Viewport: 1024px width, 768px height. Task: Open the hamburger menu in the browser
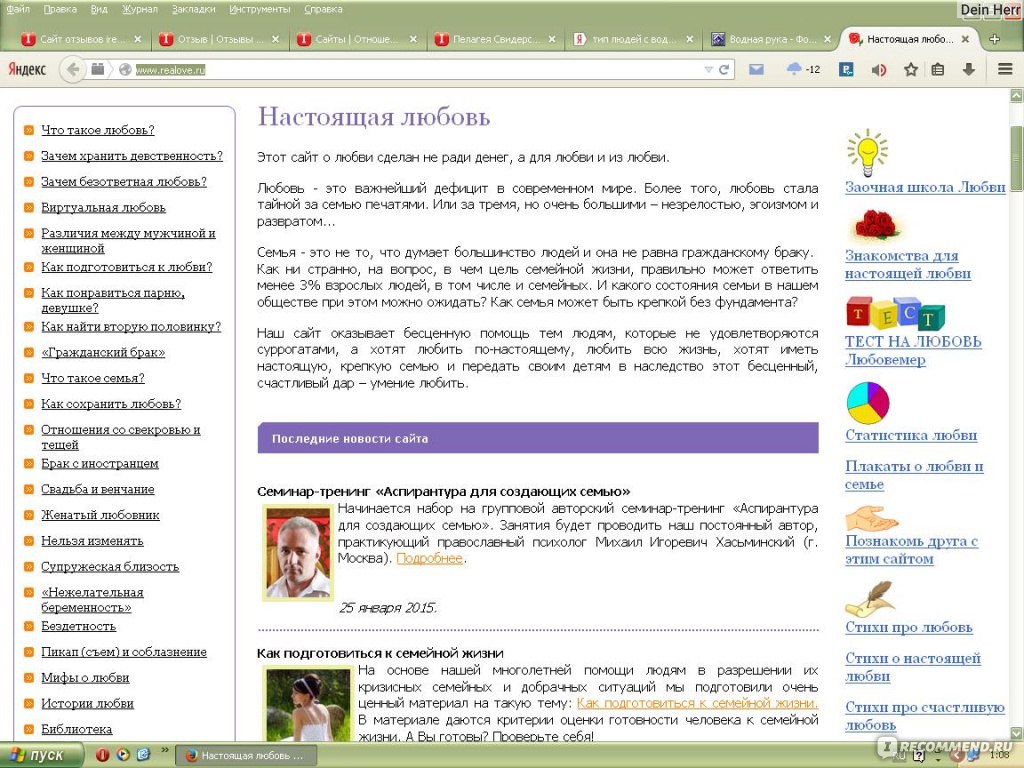coord(1004,70)
